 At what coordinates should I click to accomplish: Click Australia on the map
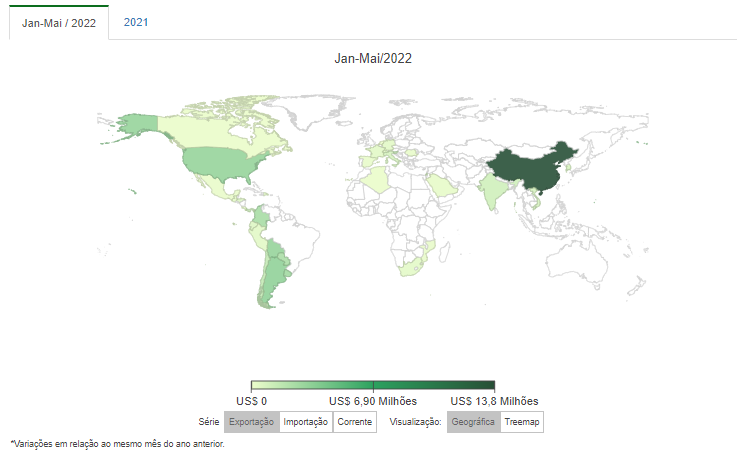click(x=576, y=261)
